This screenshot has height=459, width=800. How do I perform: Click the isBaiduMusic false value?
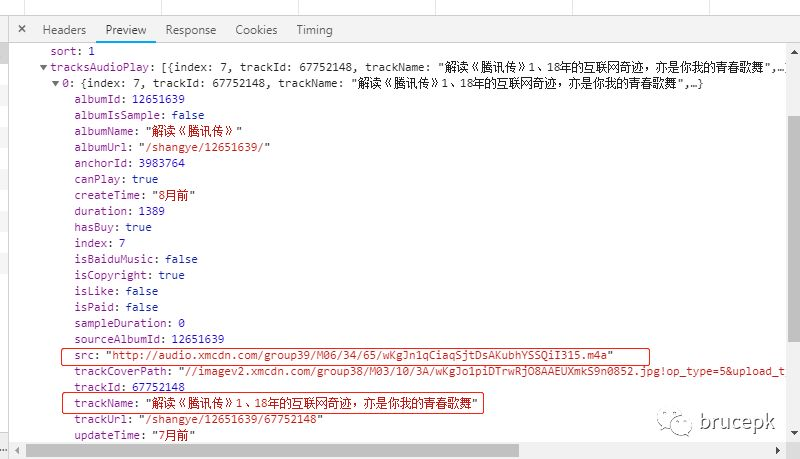181,260
